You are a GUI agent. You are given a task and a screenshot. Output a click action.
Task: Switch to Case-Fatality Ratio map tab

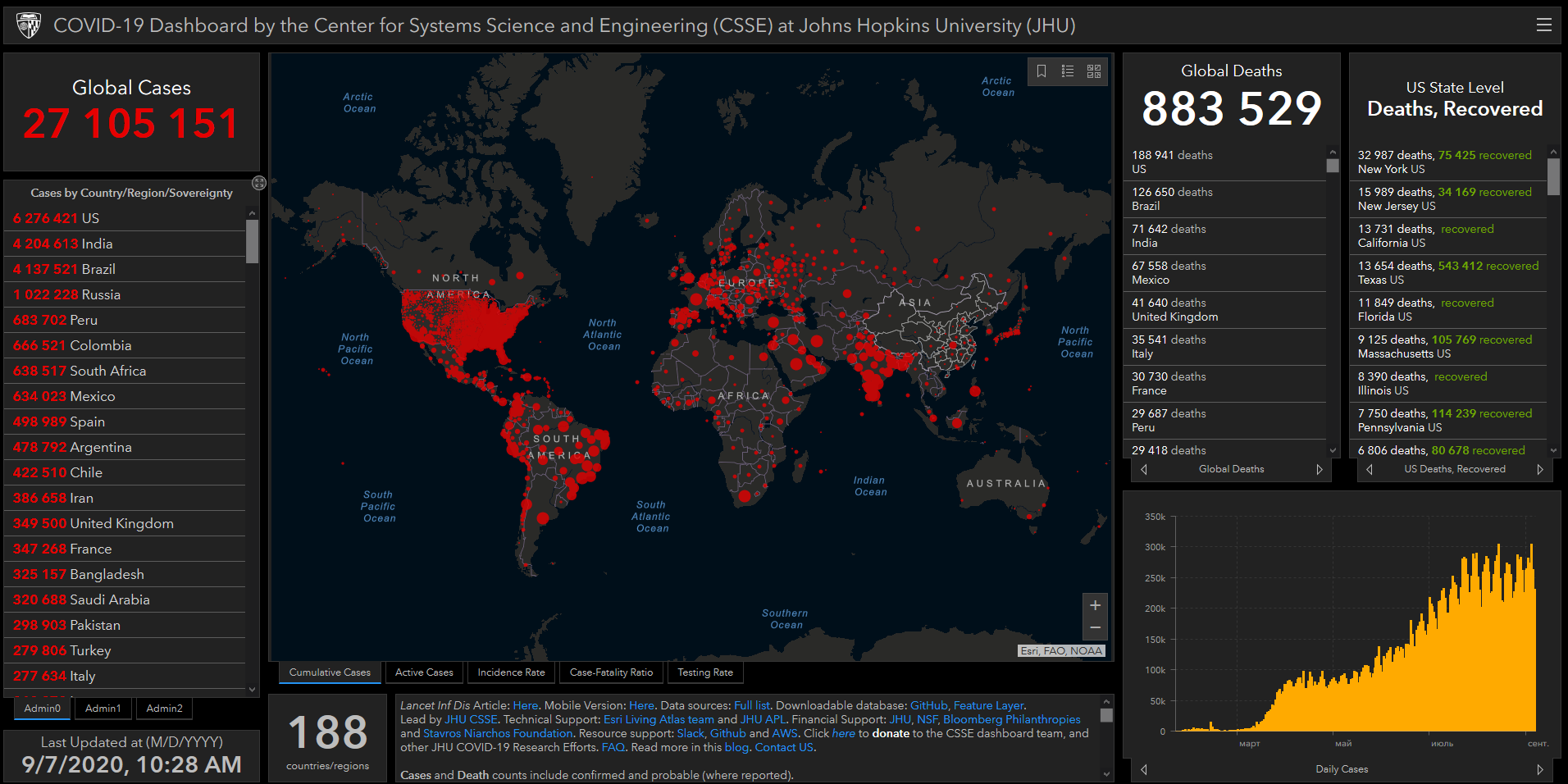click(611, 672)
